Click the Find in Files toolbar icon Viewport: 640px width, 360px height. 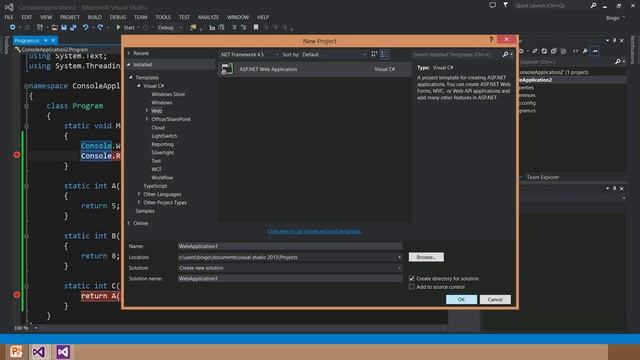(x=193, y=27)
